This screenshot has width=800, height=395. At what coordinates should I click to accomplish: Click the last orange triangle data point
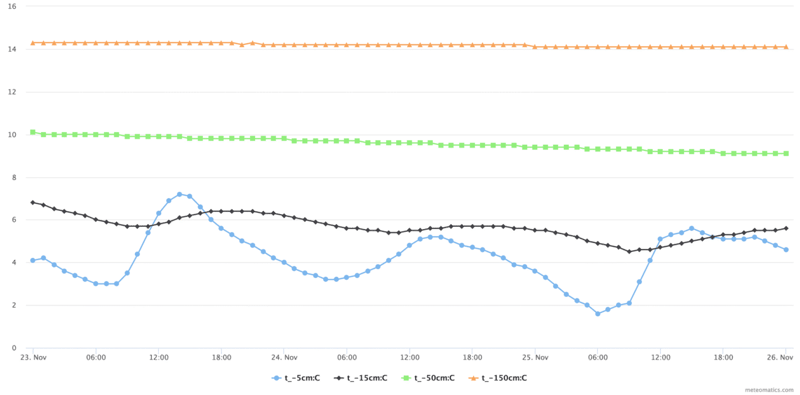786,46
